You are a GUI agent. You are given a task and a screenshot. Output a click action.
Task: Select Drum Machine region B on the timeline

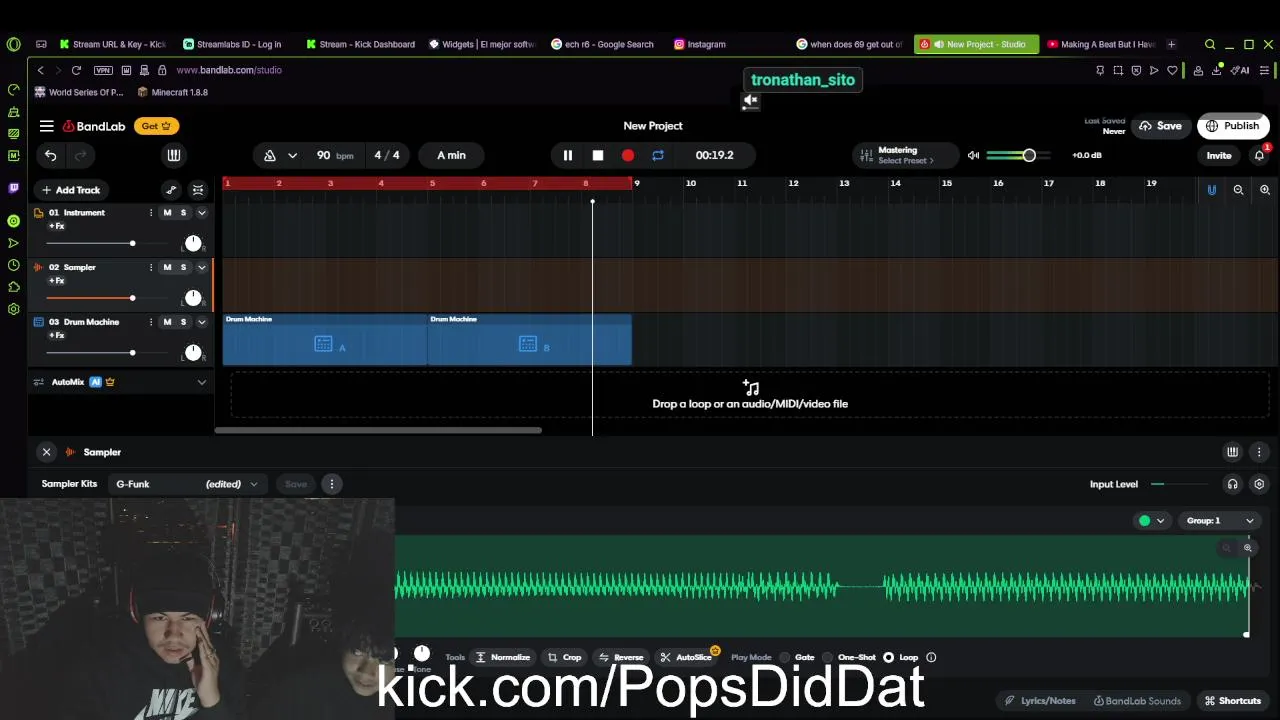(530, 340)
